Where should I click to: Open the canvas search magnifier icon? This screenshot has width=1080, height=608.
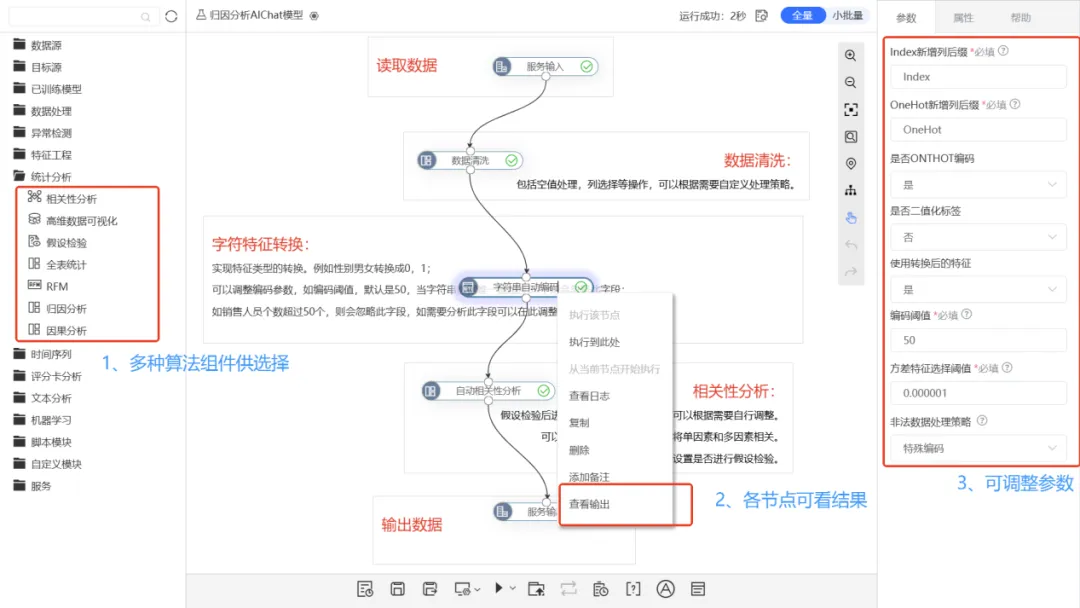pyautogui.click(x=851, y=136)
